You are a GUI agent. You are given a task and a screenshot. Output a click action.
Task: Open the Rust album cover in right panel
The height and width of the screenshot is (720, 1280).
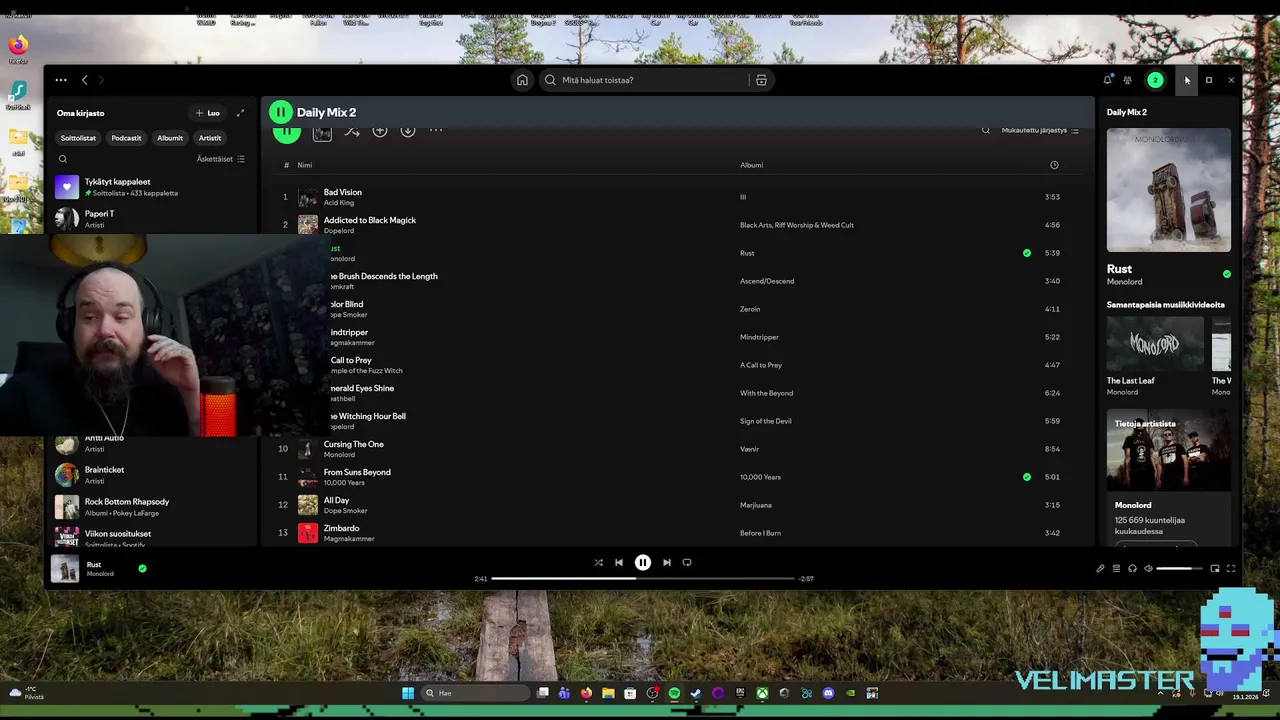pos(1169,190)
